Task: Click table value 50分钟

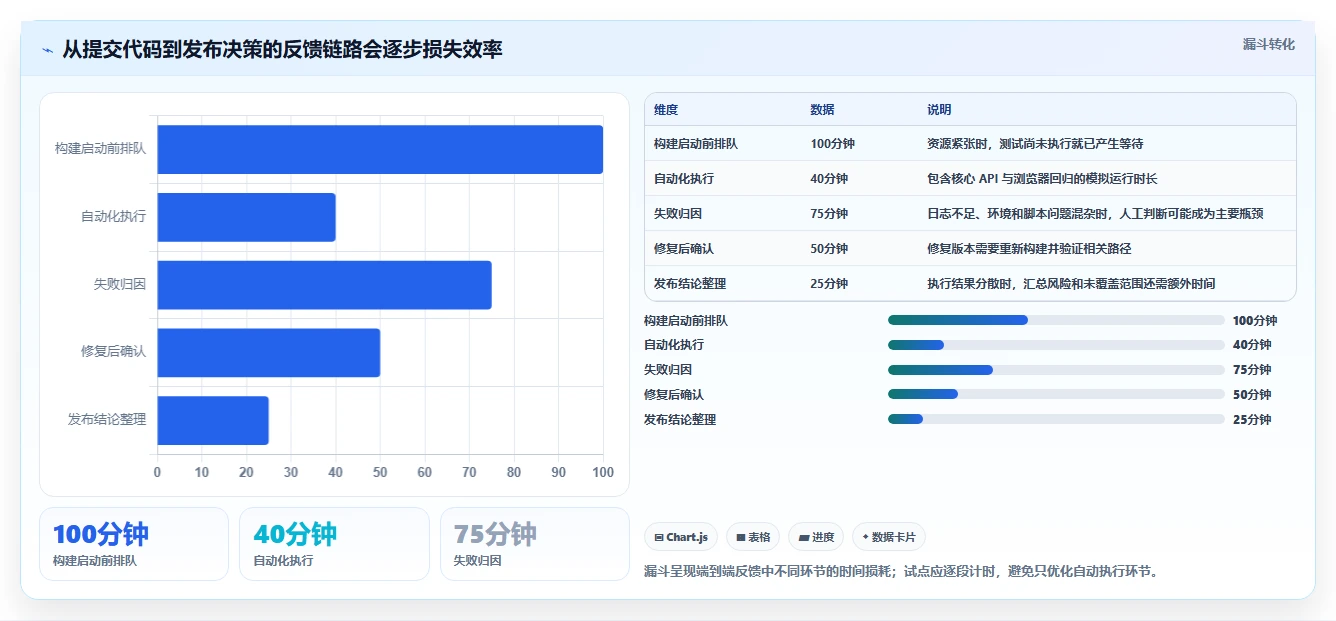Action: pos(829,249)
